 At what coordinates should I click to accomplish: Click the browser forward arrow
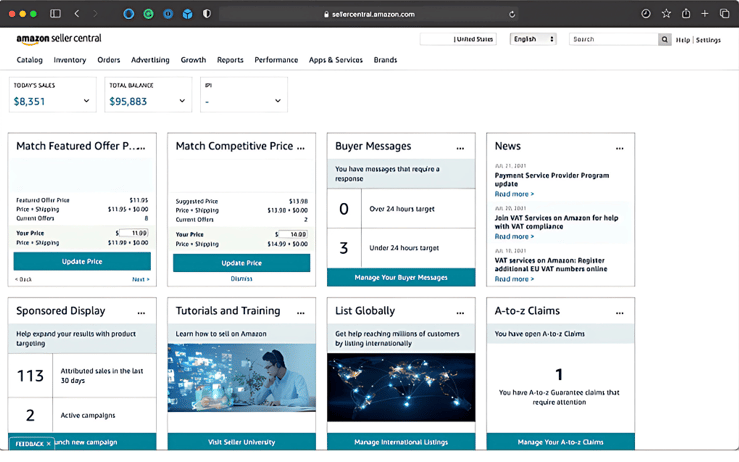(95, 14)
